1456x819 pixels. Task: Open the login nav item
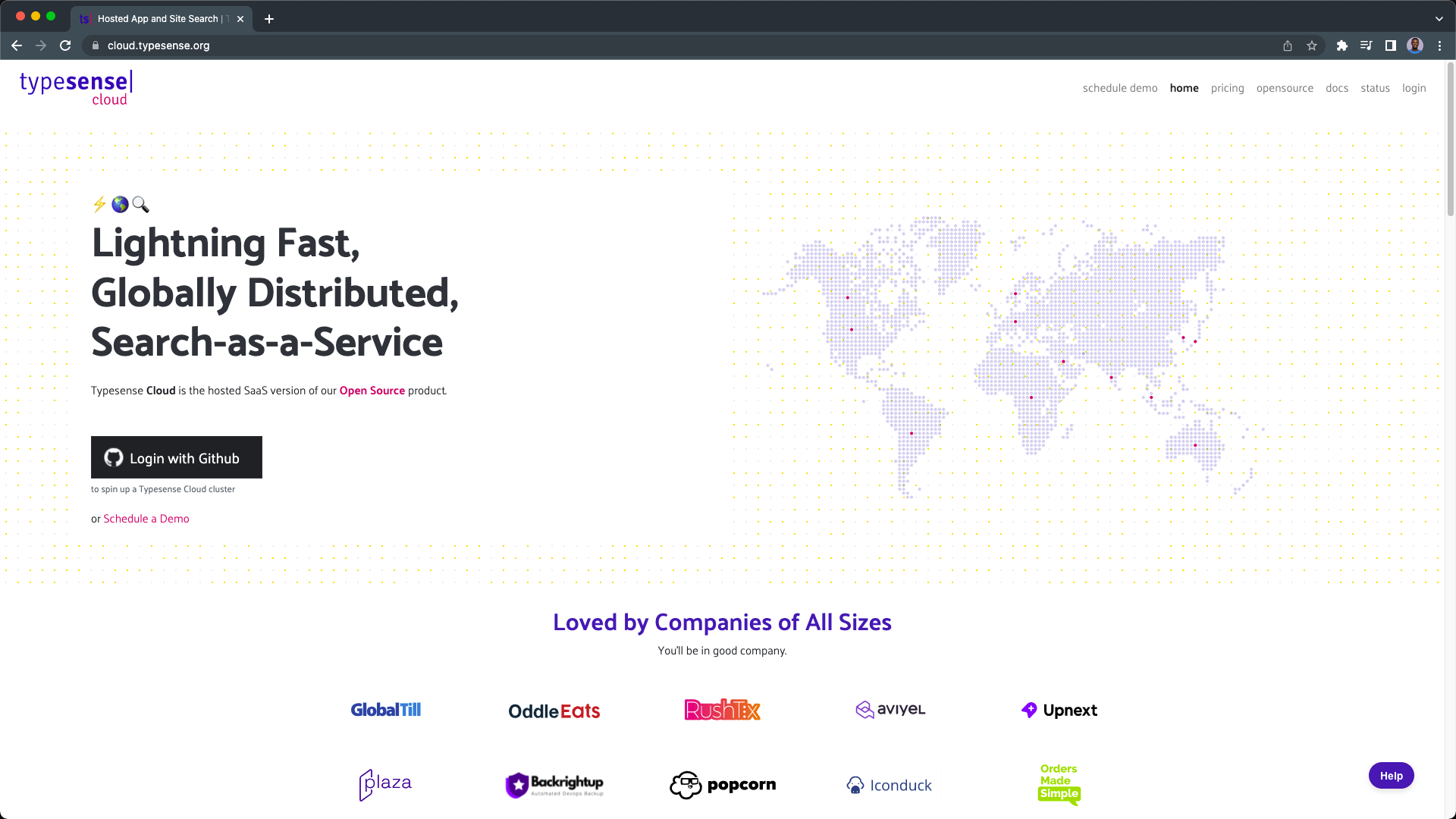tap(1414, 88)
